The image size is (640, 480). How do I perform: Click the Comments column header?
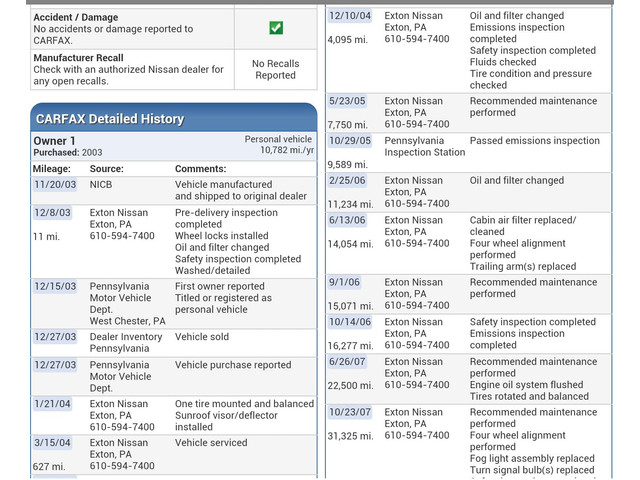(x=201, y=169)
